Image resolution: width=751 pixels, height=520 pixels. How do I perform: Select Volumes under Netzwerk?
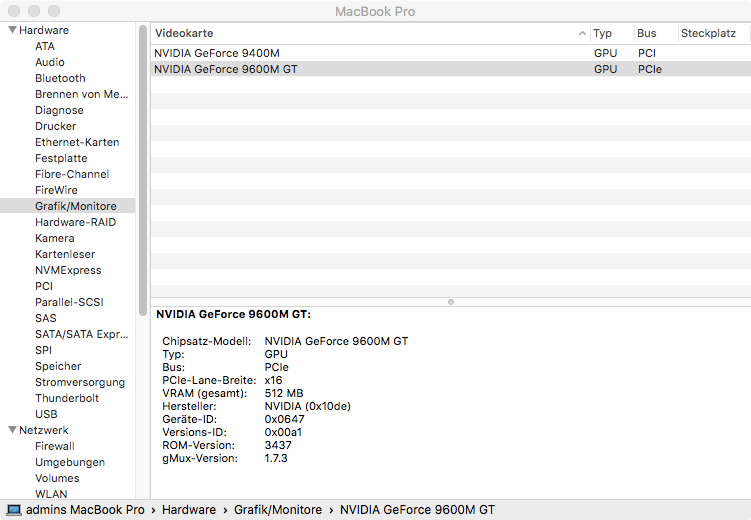point(57,478)
